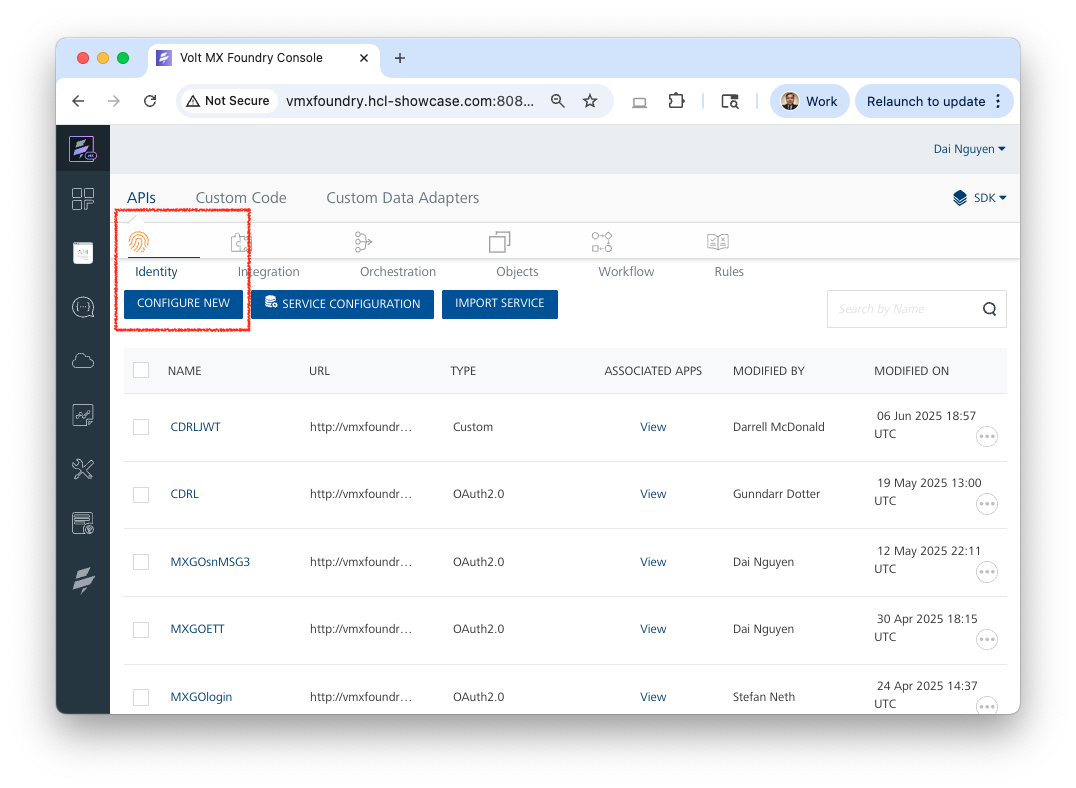Click the Rules book icon
1076x788 pixels.
tap(718, 242)
